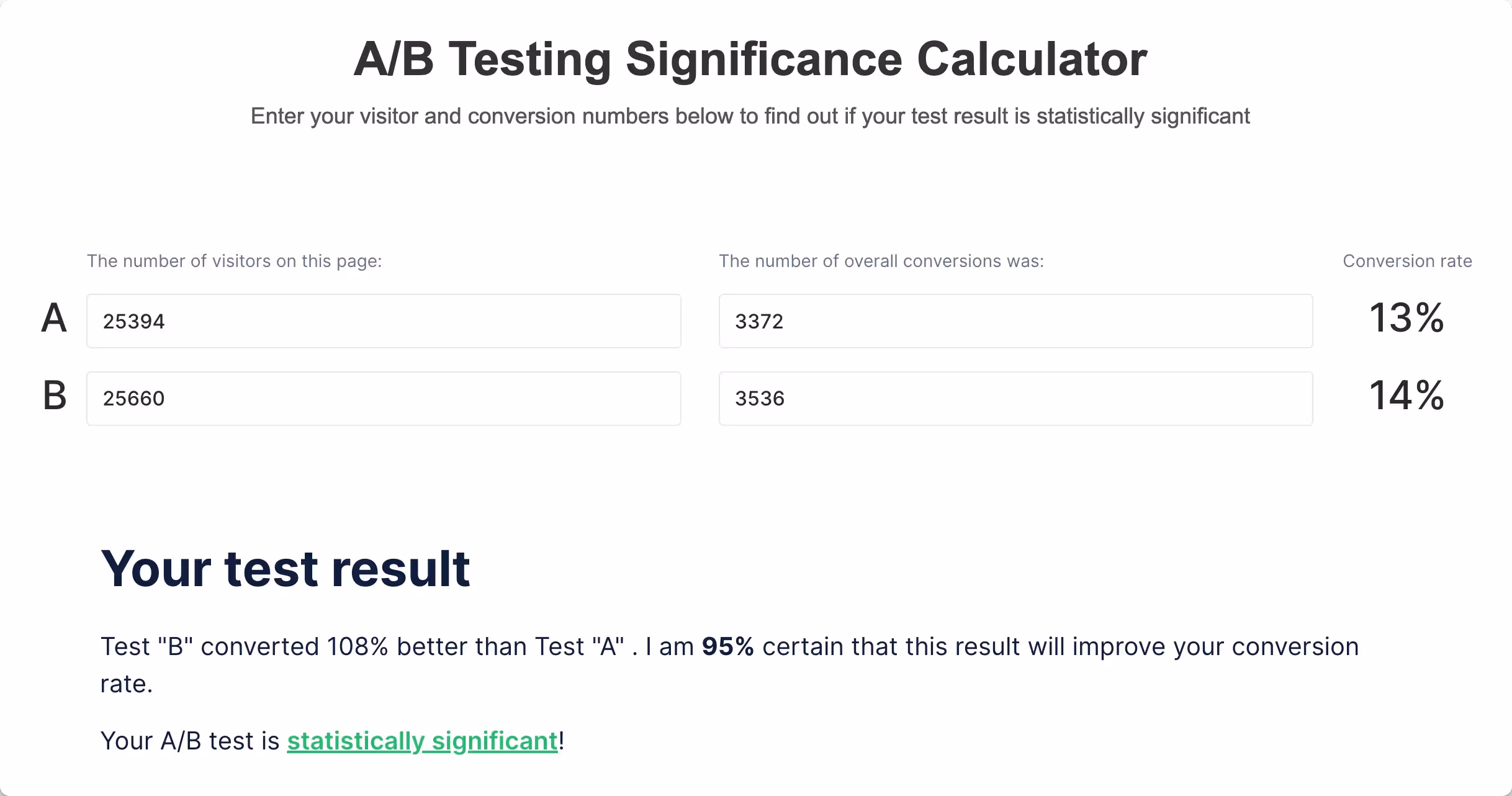
Task: Click the 14% conversion rate value
Action: (1406, 396)
